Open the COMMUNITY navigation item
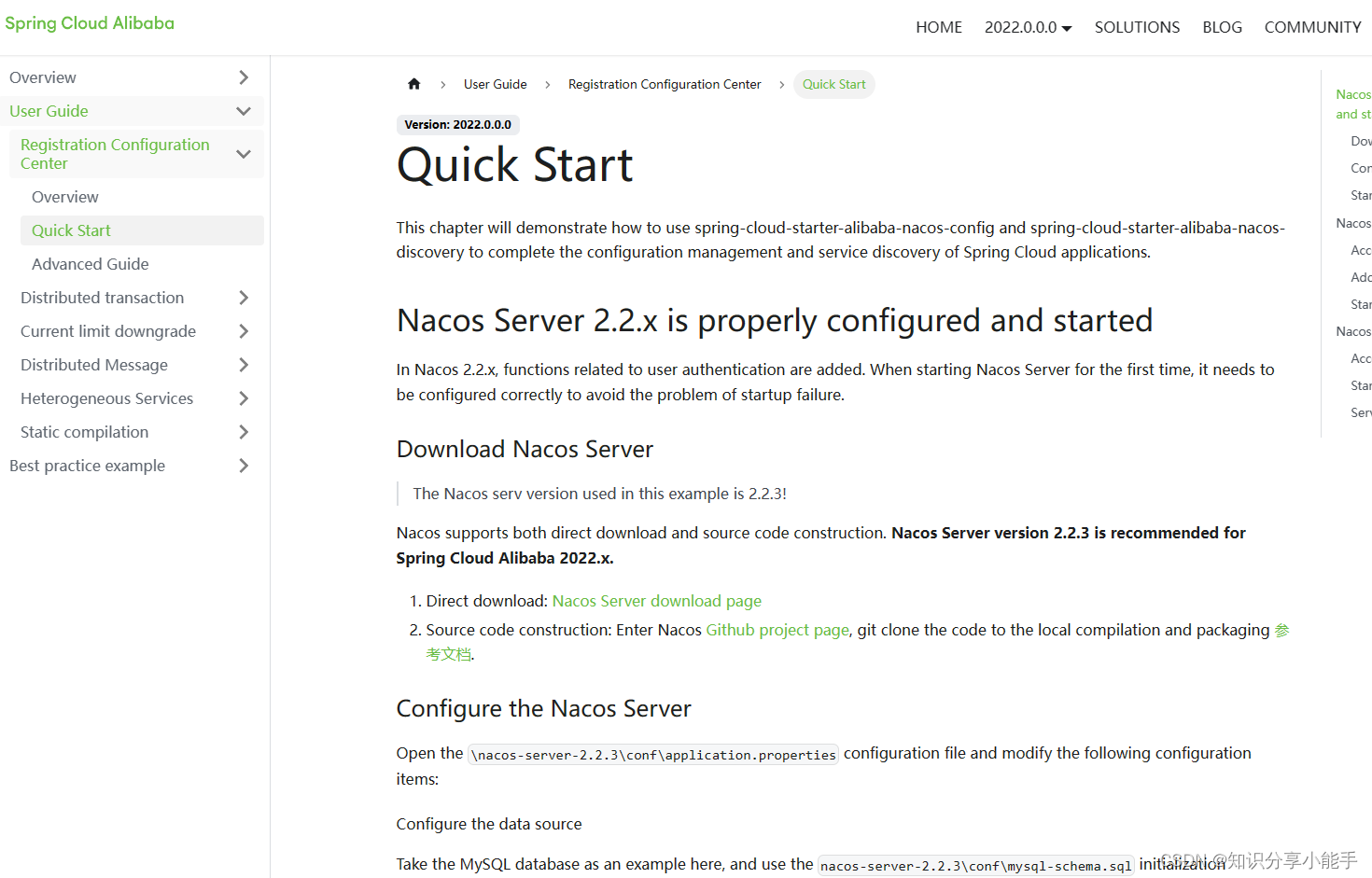 [x=1312, y=27]
